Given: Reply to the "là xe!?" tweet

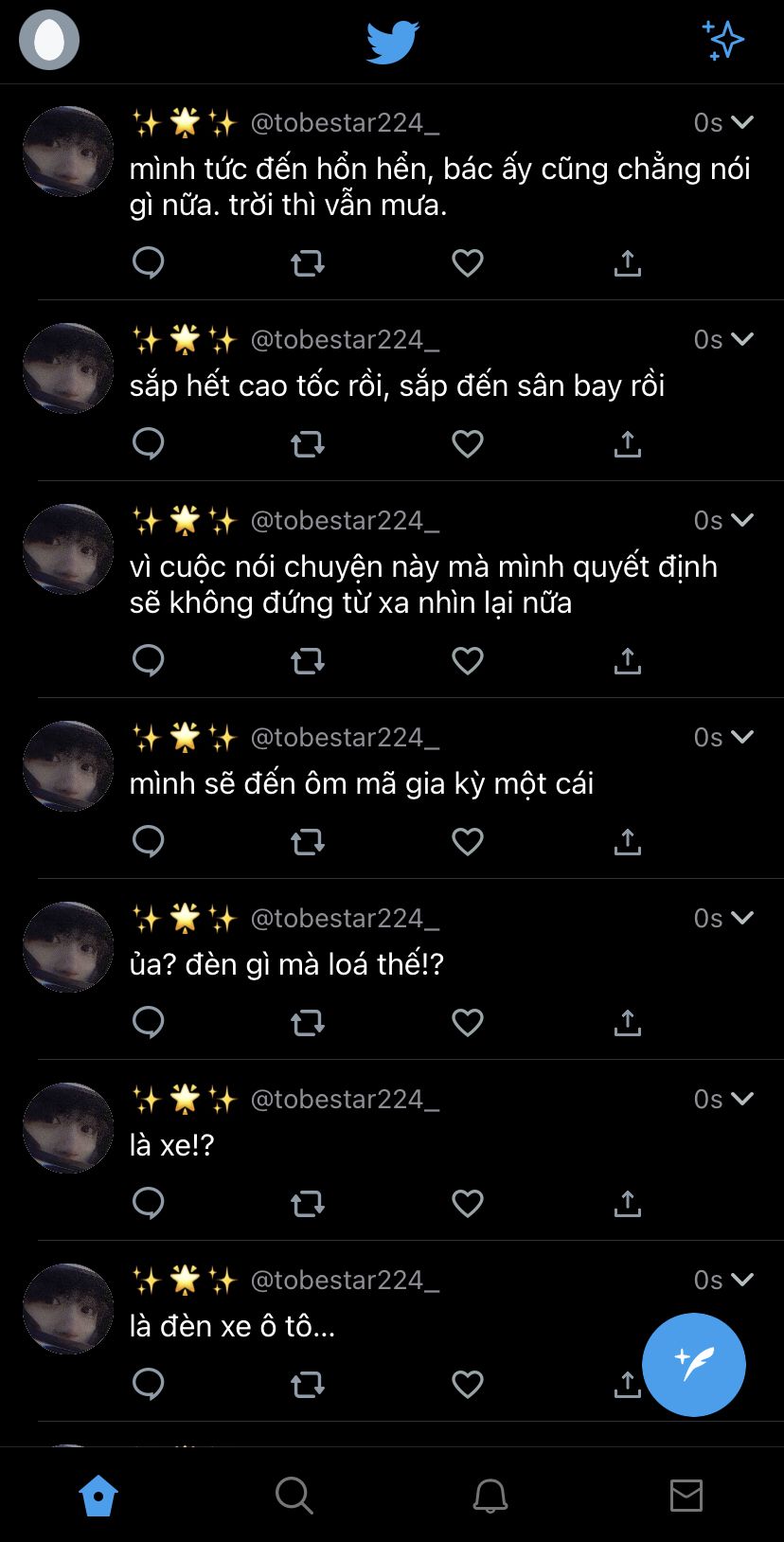Looking at the screenshot, I should tap(149, 1203).
